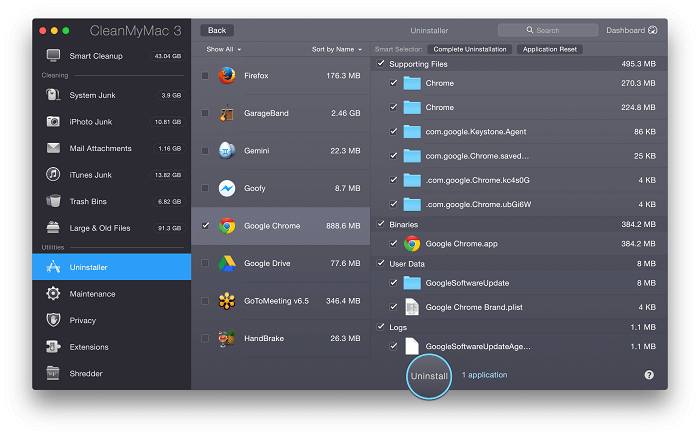
Task: Select the Google Chrome row size 888.6 MB
Action: point(343,226)
